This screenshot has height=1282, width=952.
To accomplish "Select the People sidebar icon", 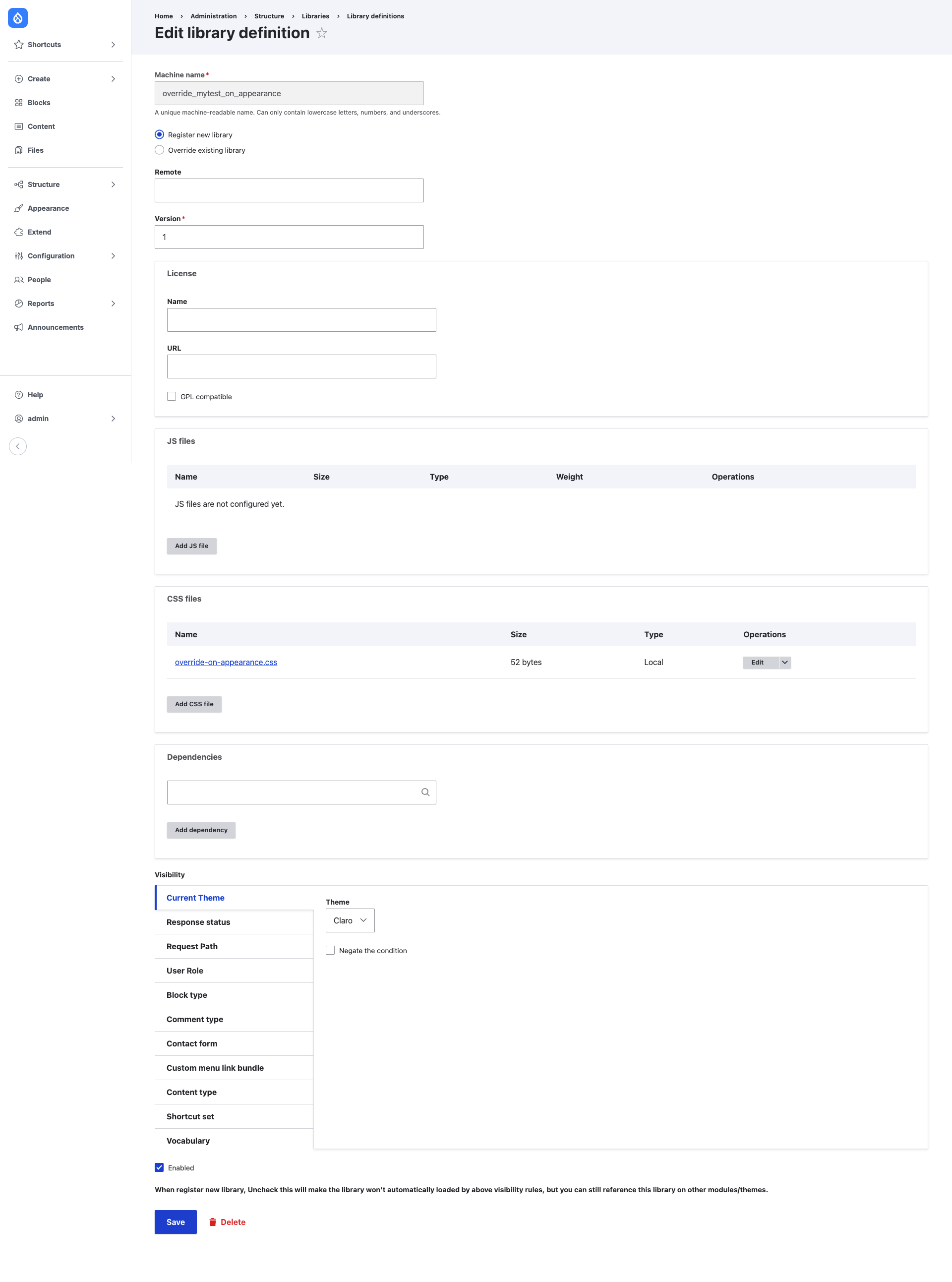I will [x=19, y=280].
